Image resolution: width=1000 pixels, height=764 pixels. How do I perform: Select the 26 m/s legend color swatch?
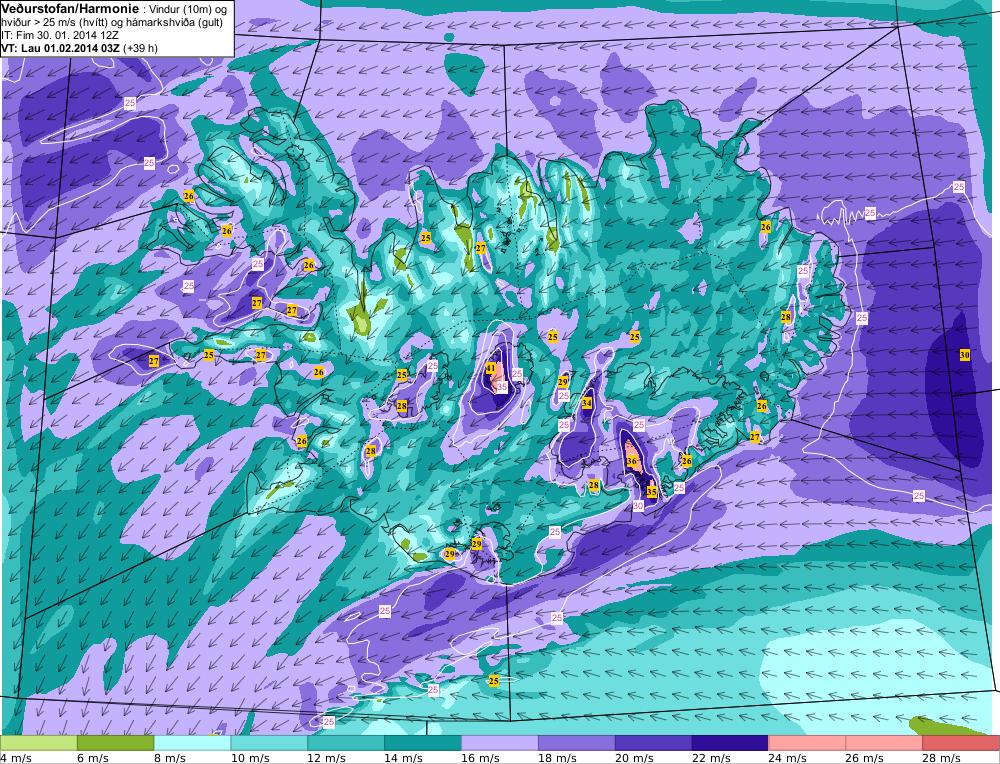[884, 743]
